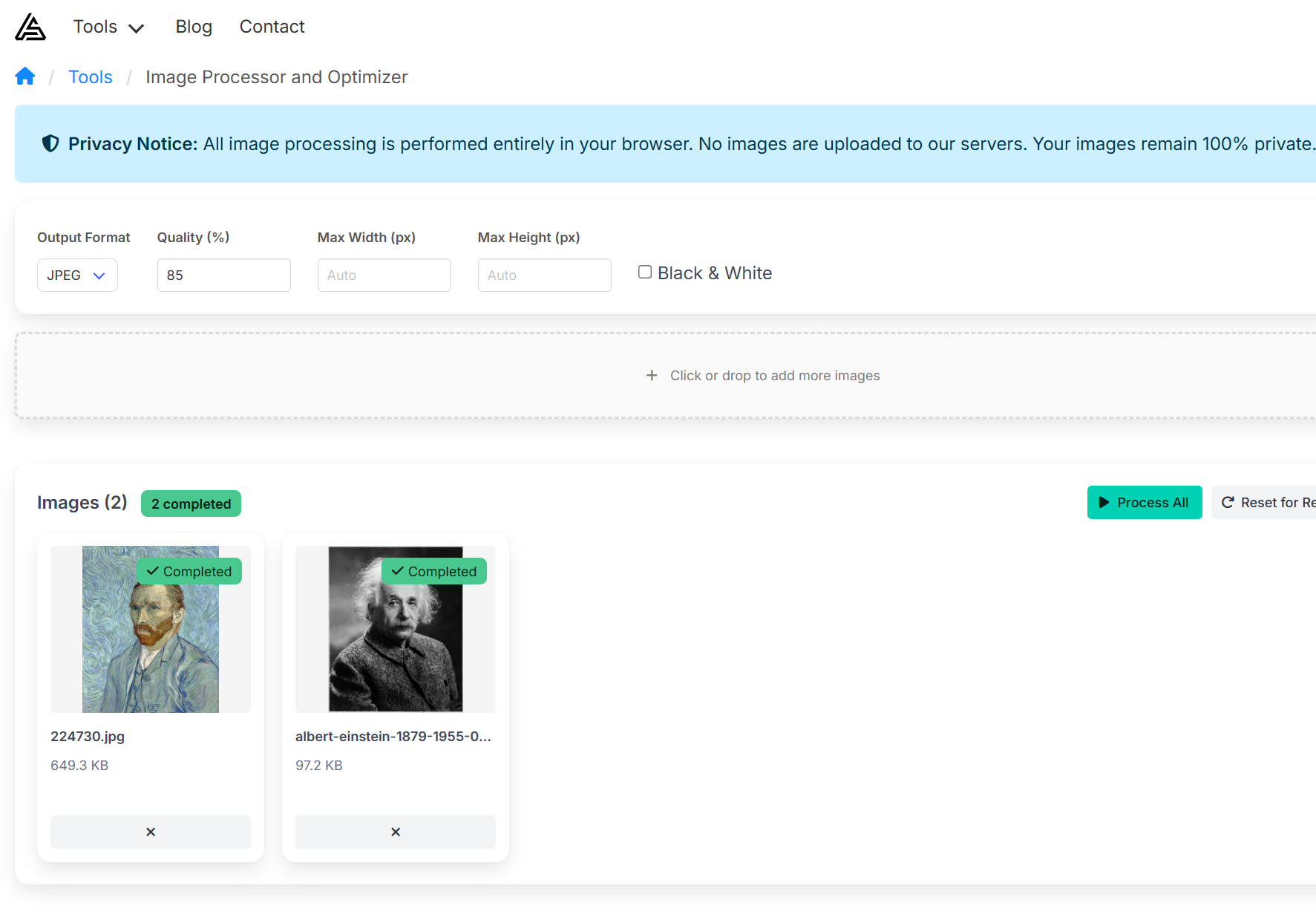Open the JPEG output format dropdown
1316x906 pixels.
77,275
